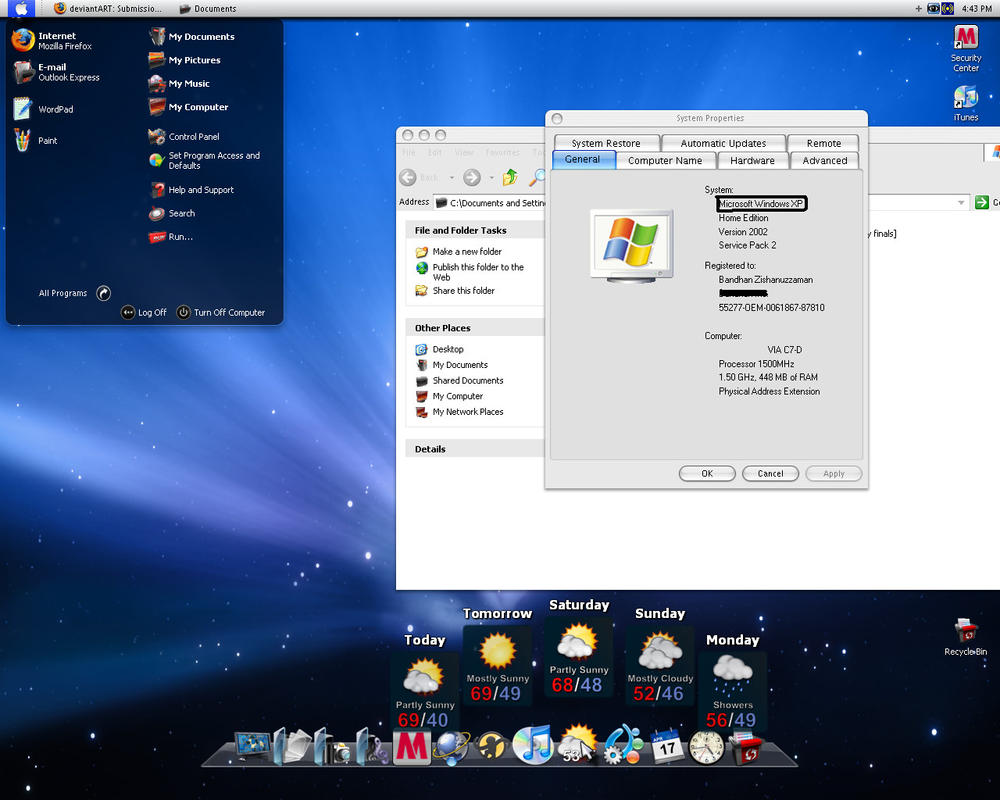Switch to deviantART Firefox taskbar window
The image size is (1000, 800).
tap(108, 8)
